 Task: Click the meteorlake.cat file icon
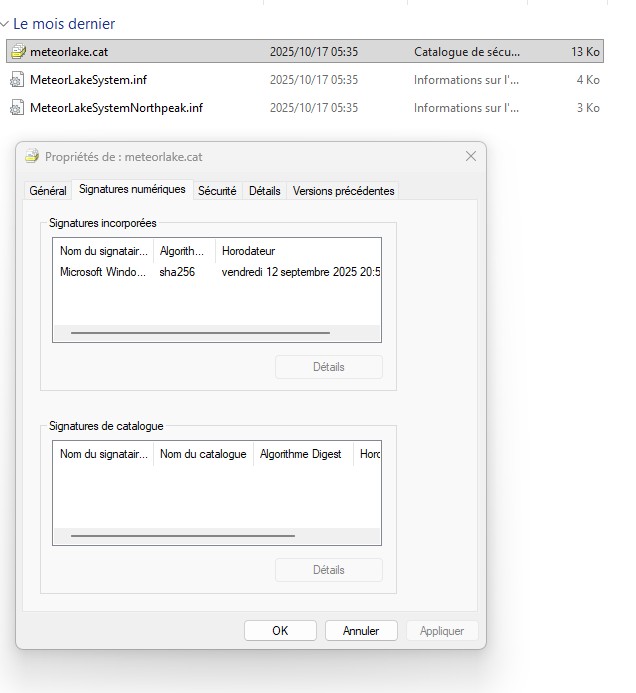[x=17, y=52]
